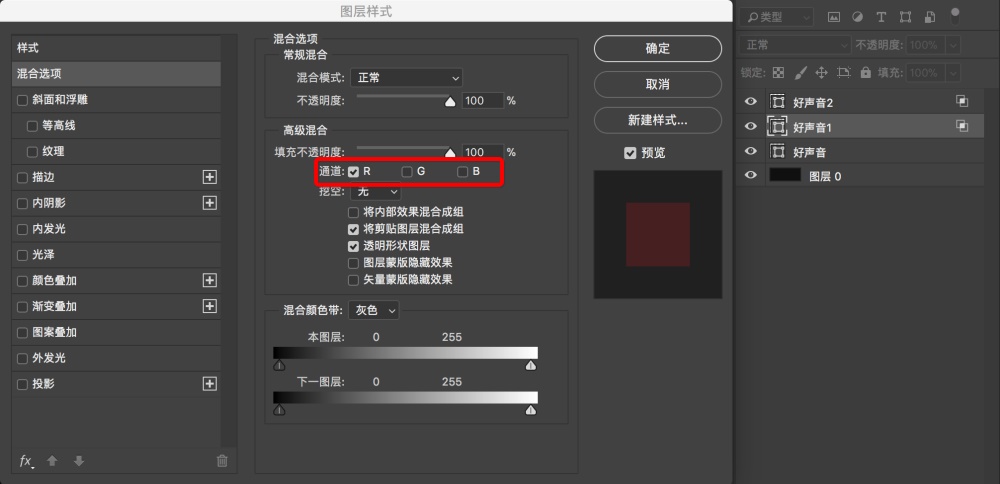Toggle the 预览 preview checkbox
The width and height of the screenshot is (1000, 484).
[630, 153]
